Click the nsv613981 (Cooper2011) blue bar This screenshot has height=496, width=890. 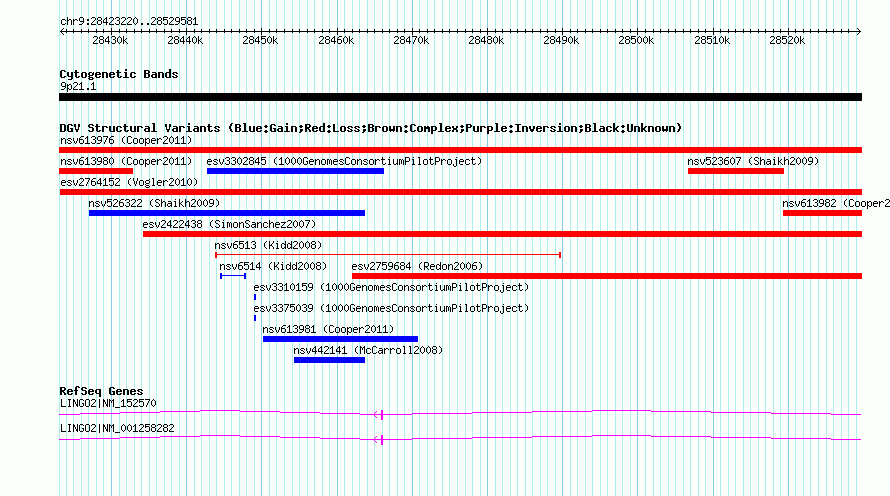tap(340, 339)
